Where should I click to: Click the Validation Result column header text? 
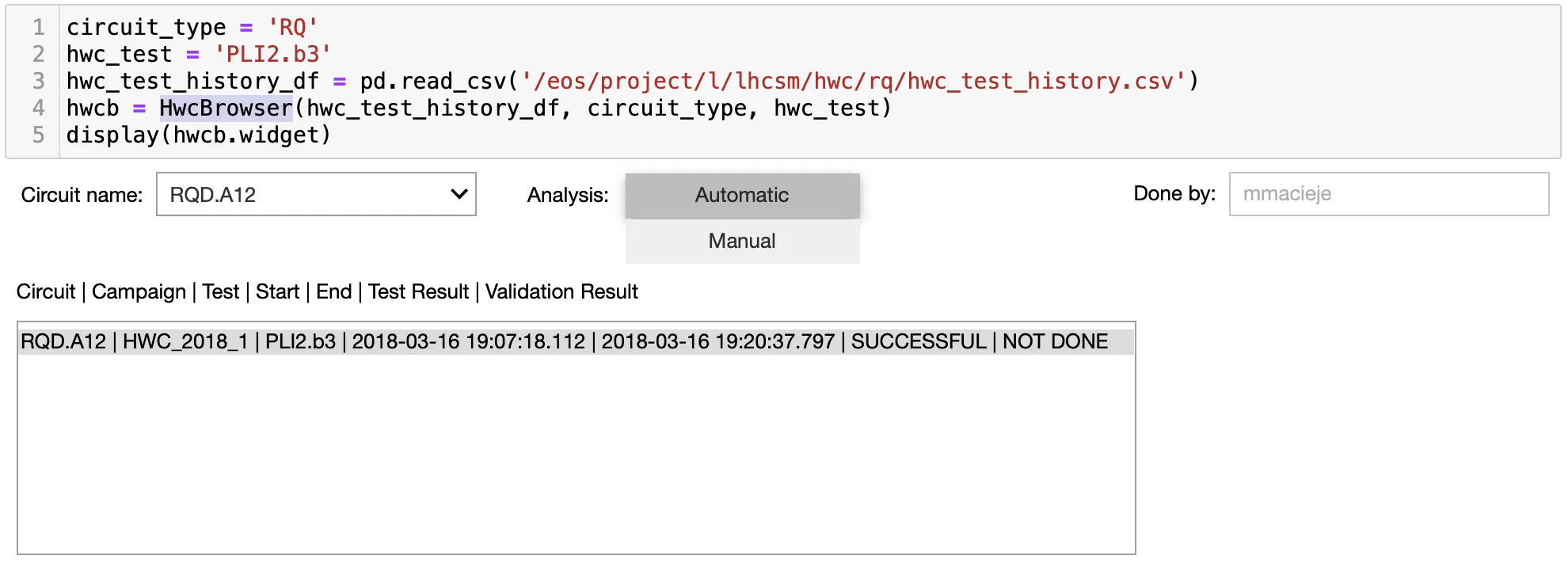[561, 291]
